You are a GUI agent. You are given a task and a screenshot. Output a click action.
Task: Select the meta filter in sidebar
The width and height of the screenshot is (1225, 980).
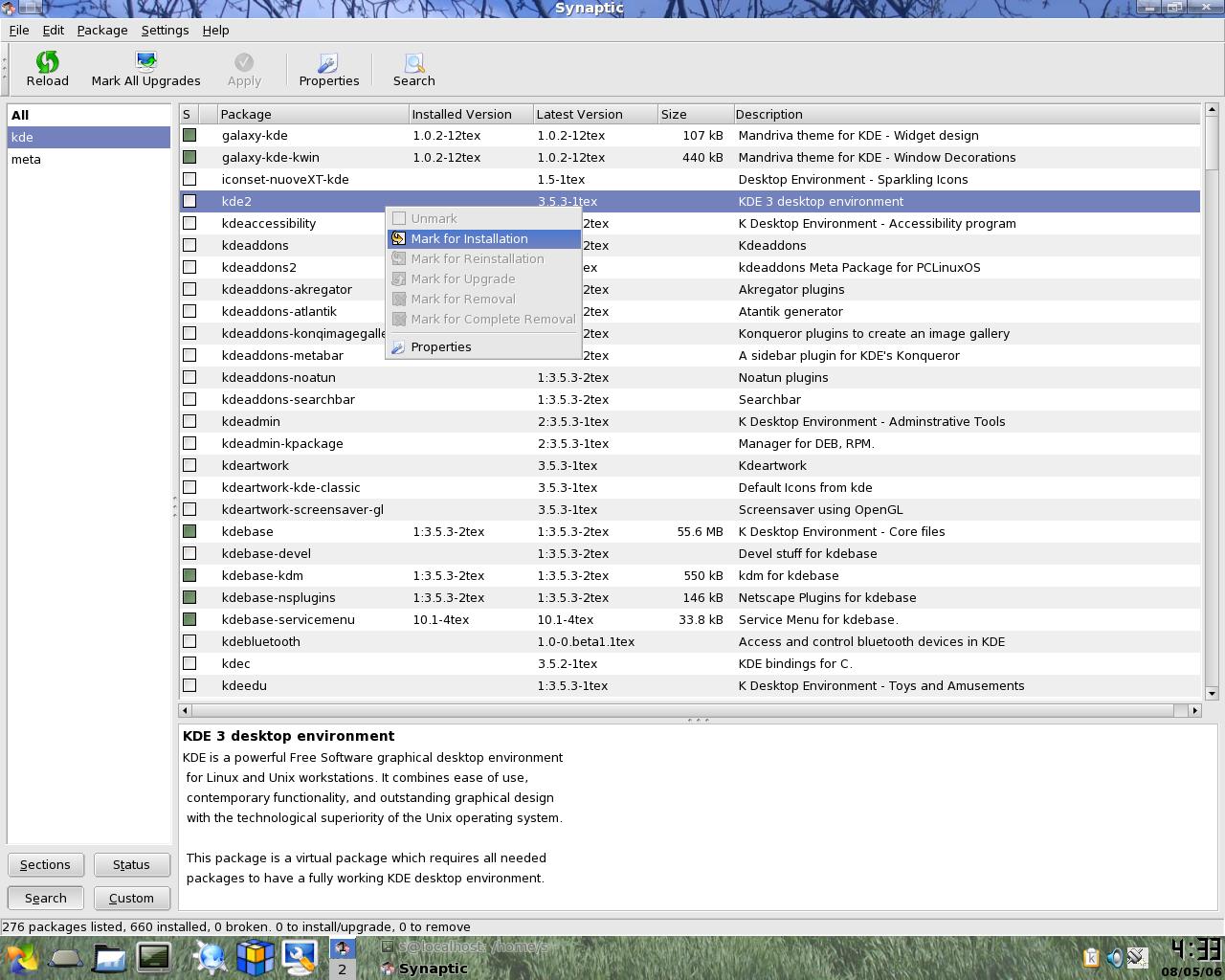tap(89, 159)
